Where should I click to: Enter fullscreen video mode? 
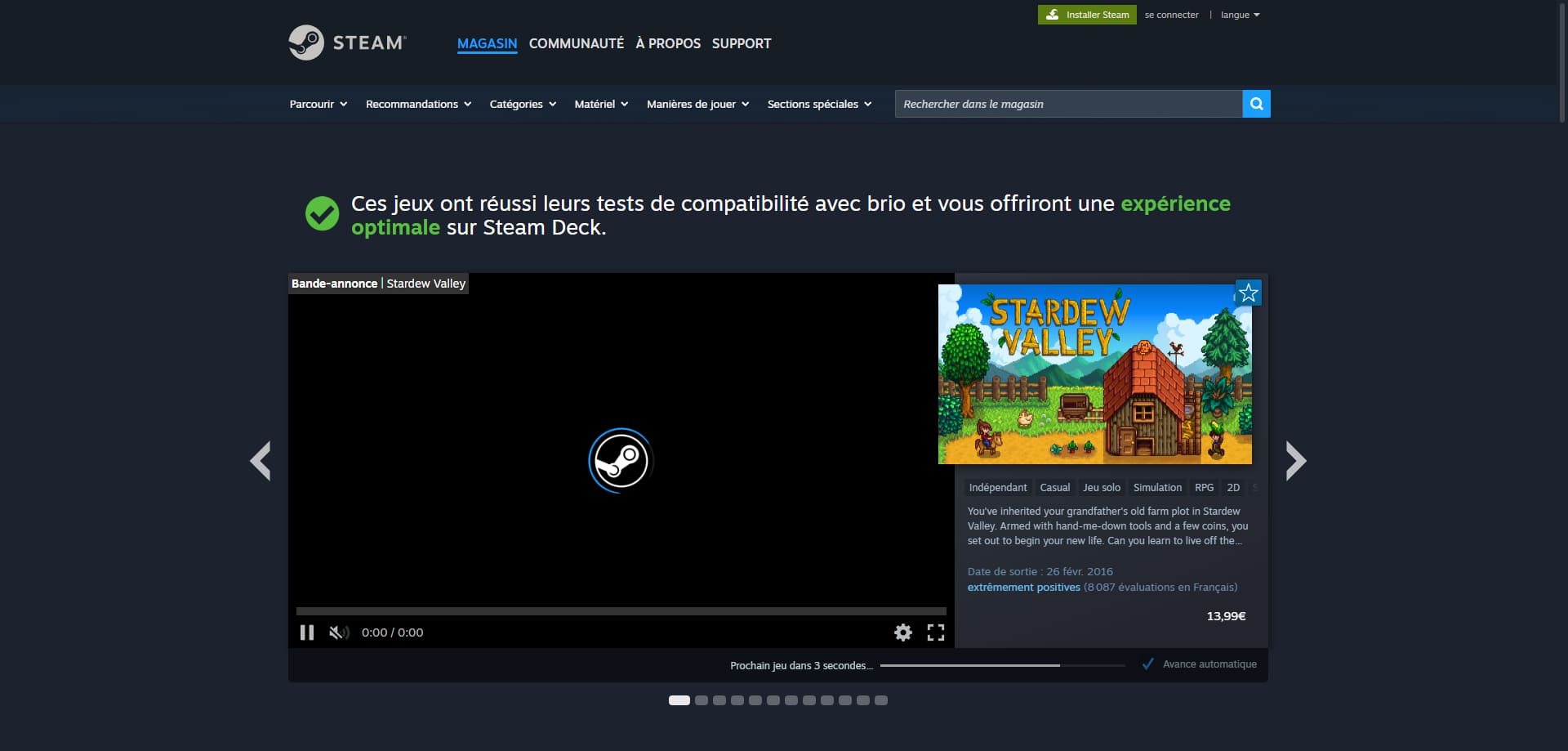coord(936,633)
